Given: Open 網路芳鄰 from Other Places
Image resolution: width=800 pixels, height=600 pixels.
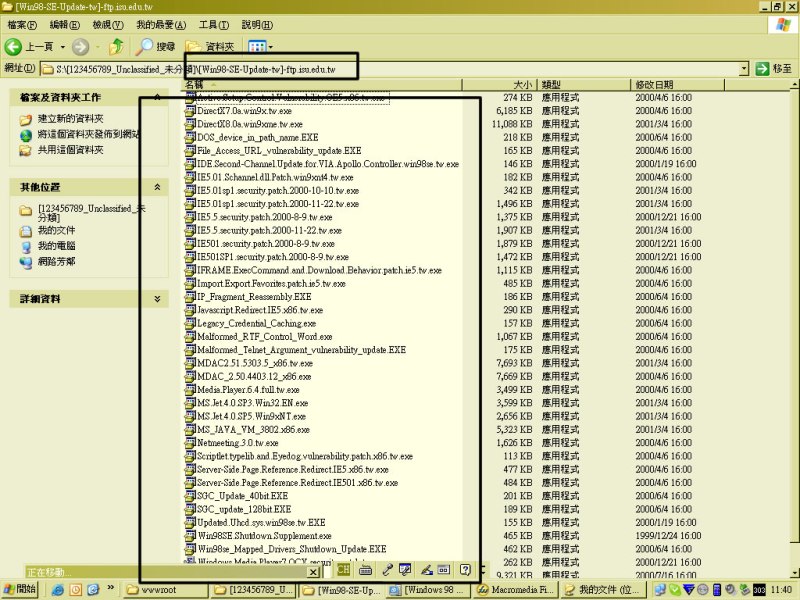Looking at the screenshot, I should (x=56, y=262).
